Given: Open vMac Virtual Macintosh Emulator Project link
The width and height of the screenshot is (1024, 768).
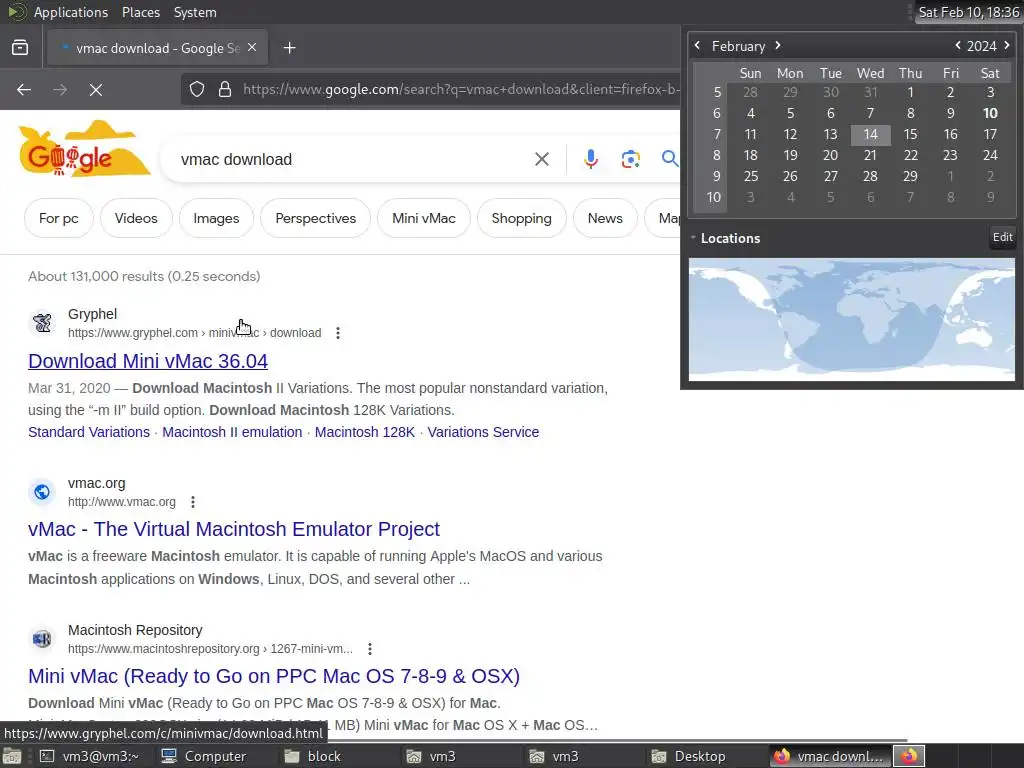Looking at the screenshot, I should click(234, 529).
